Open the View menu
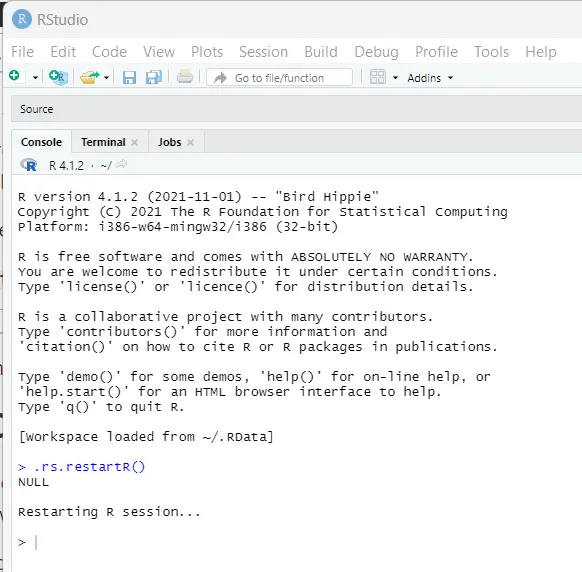582x572 pixels. click(159, 52)
